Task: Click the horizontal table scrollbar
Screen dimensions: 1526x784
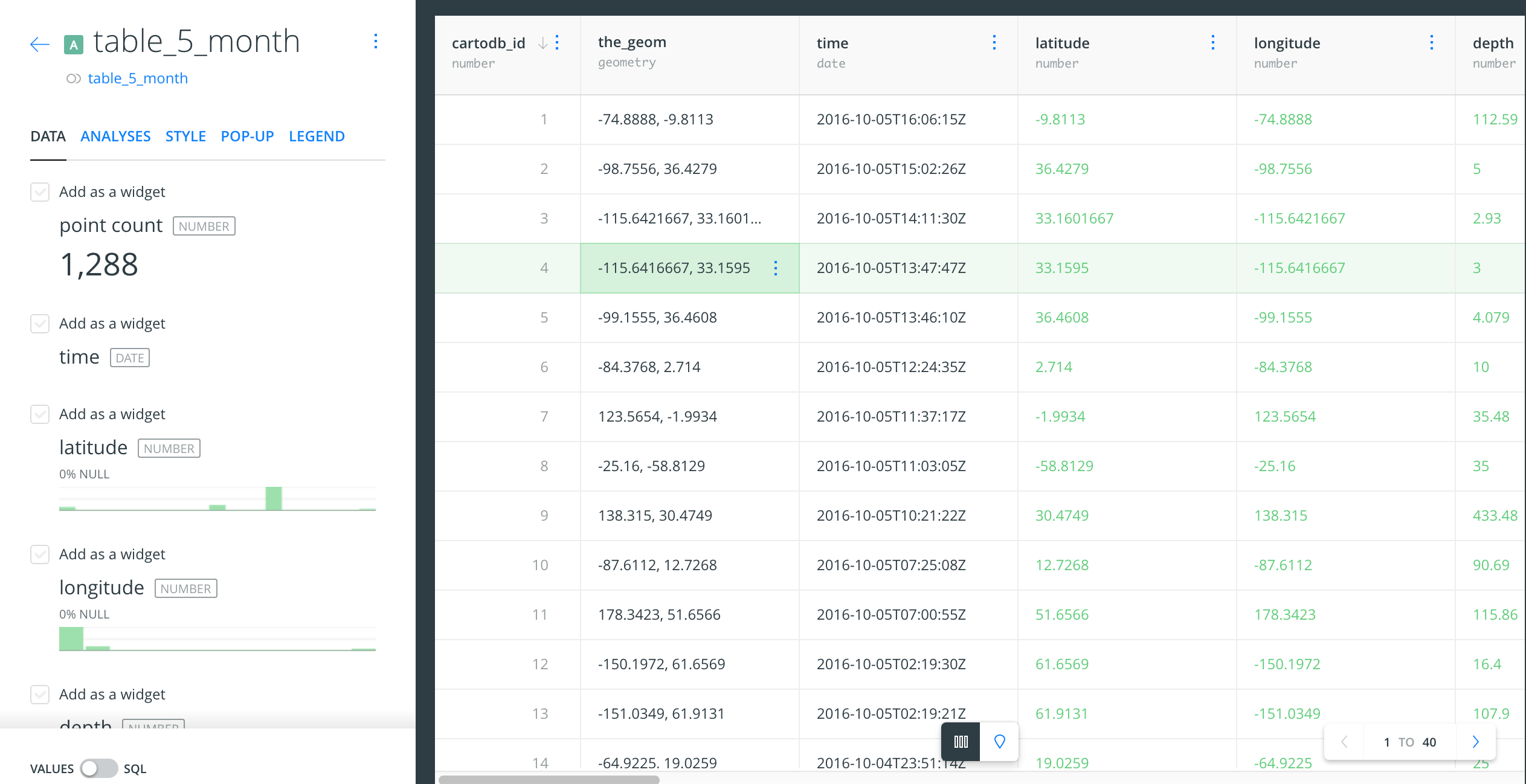Action: pyautogui.click(x=549, y=779)
